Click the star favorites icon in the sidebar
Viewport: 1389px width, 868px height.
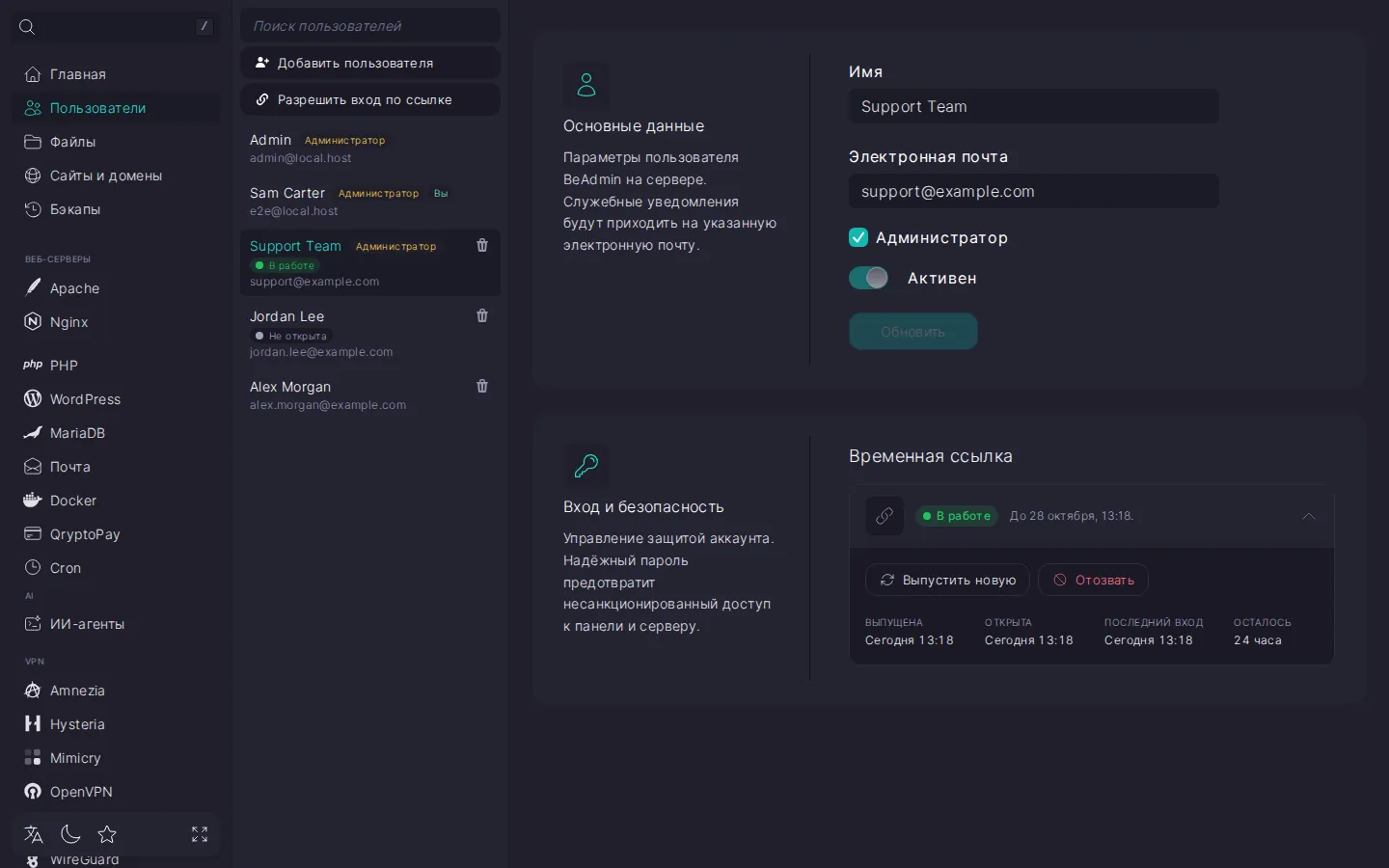107,834
